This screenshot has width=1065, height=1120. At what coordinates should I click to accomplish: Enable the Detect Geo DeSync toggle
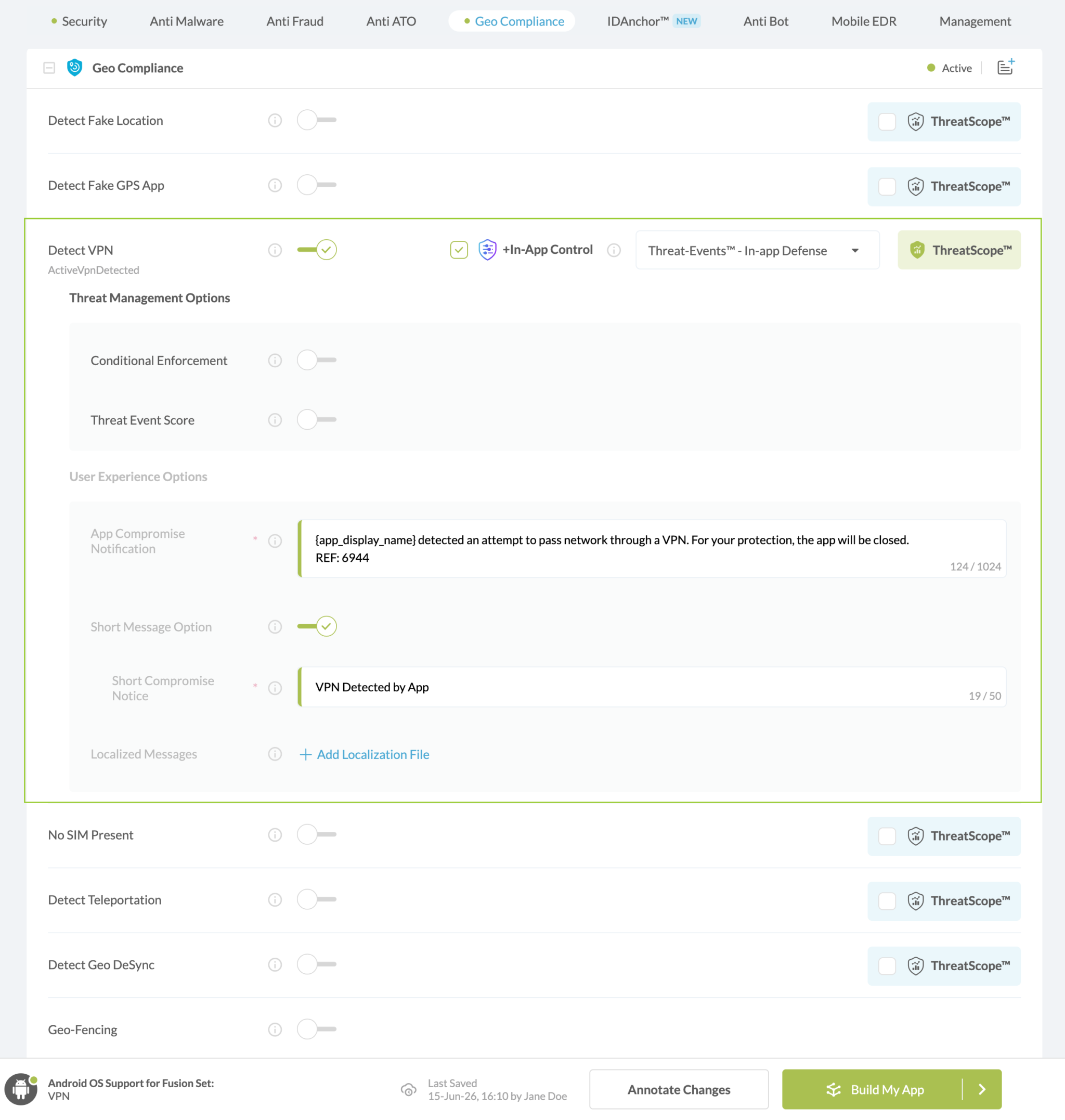pos(316,964)
